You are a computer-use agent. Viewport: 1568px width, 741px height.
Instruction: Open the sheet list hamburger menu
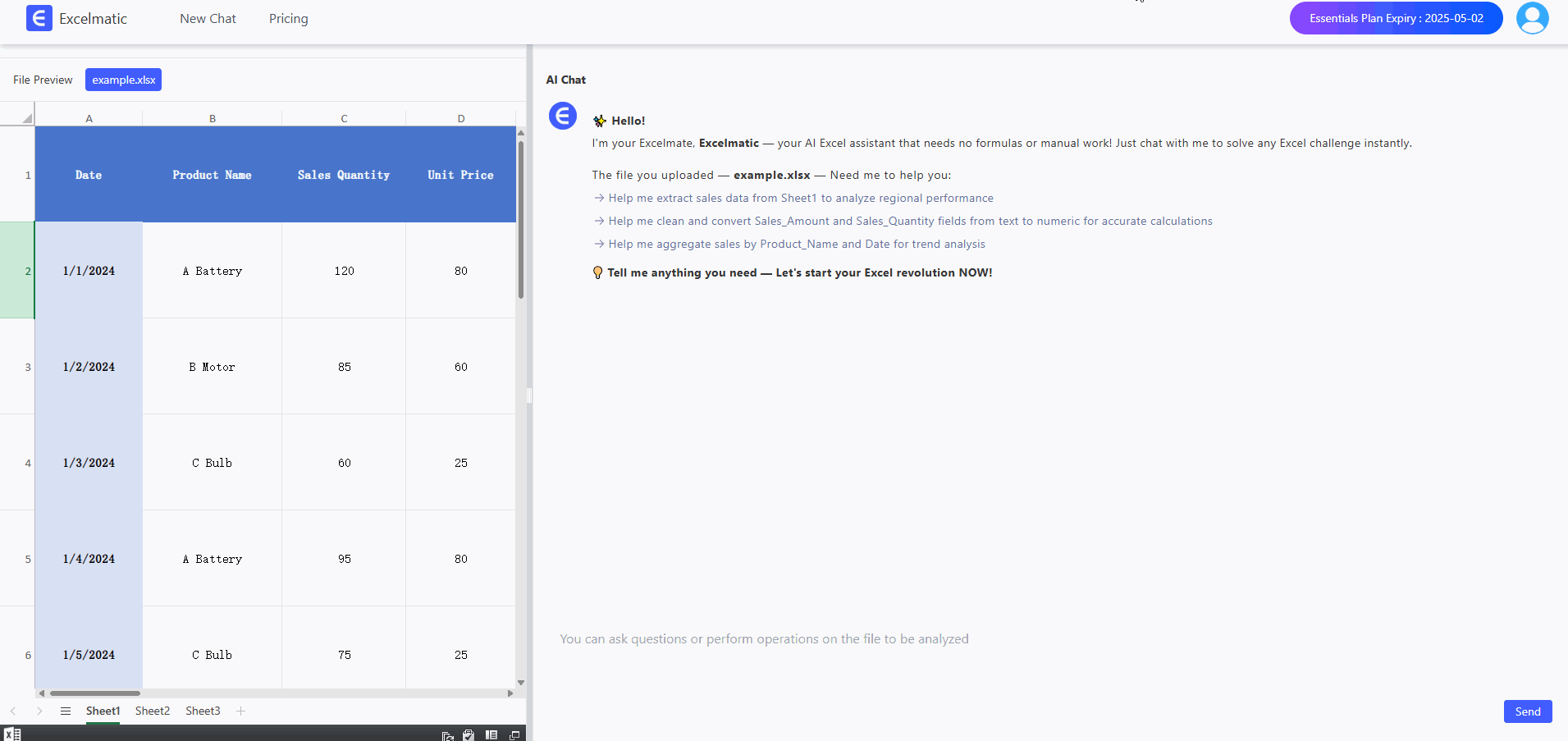click(x=66, y=711)
